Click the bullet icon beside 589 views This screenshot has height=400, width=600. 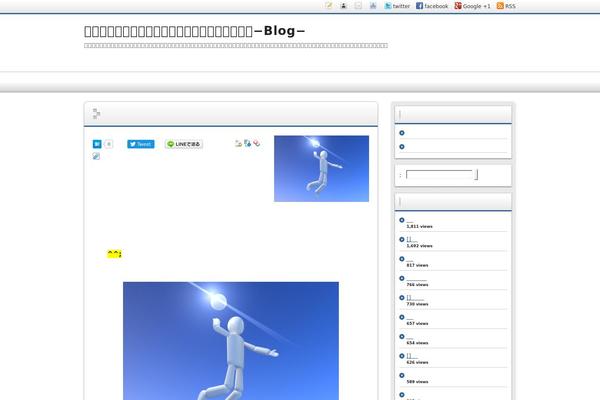point(402,376)
